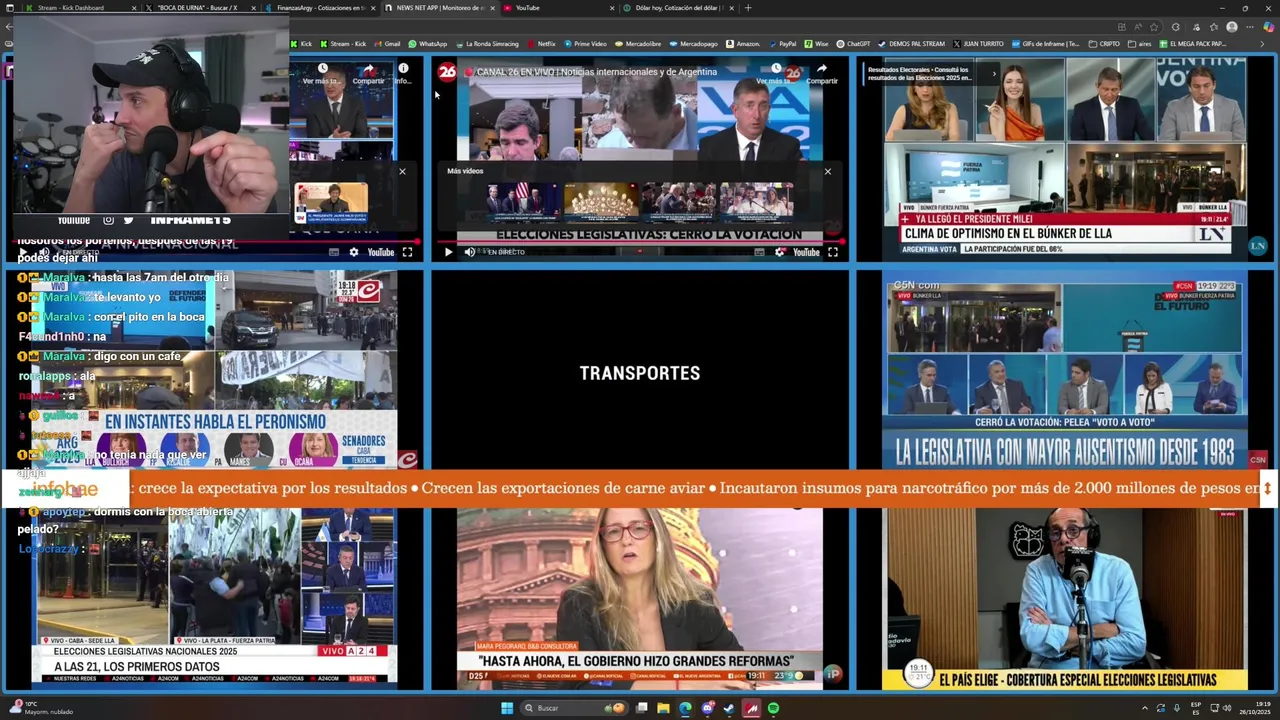Expand aires bookmarks folder

(x=1139, y=44)
